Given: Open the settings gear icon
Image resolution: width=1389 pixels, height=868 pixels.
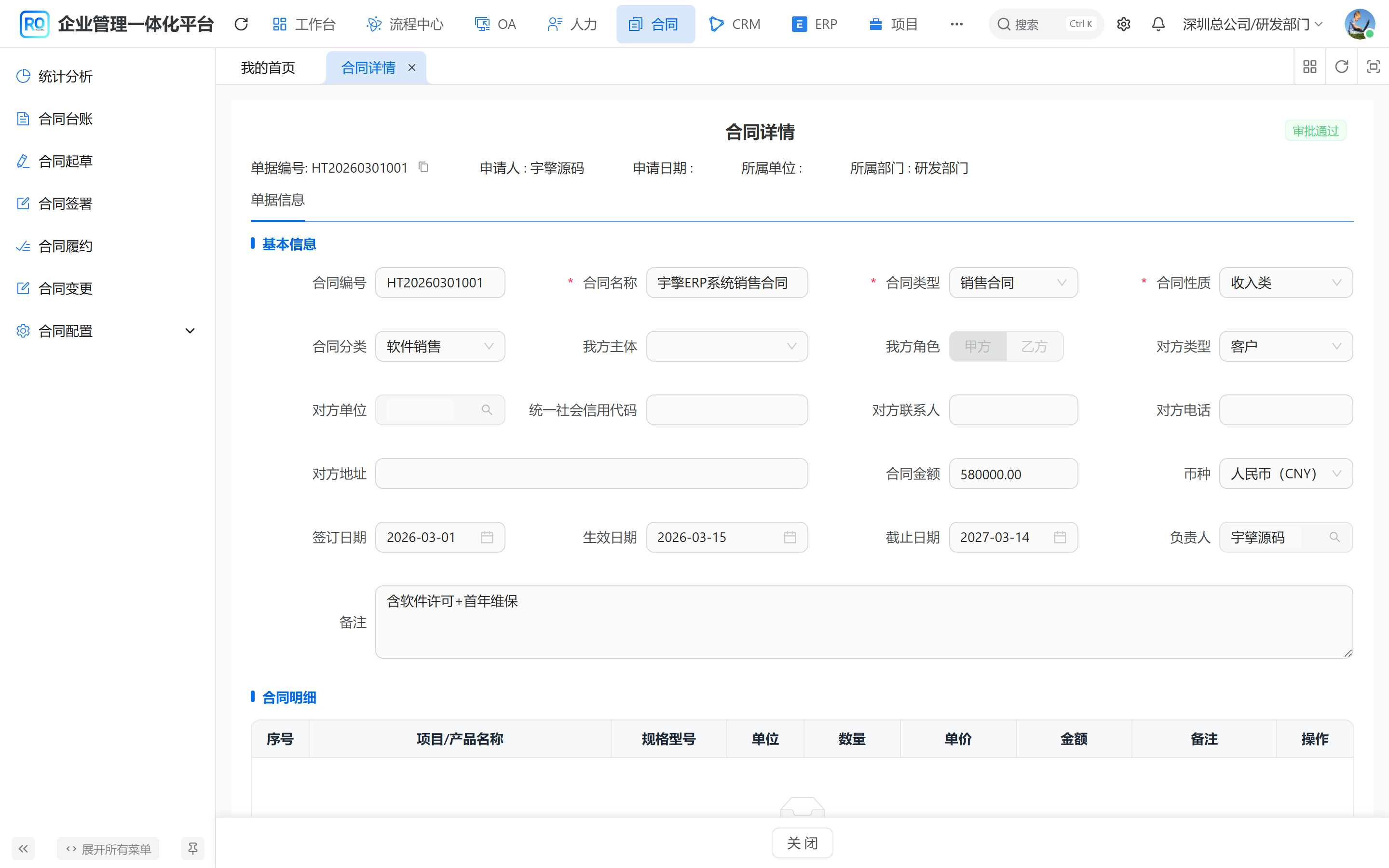Looking at the screenshot, I should tap(1123, 24).
